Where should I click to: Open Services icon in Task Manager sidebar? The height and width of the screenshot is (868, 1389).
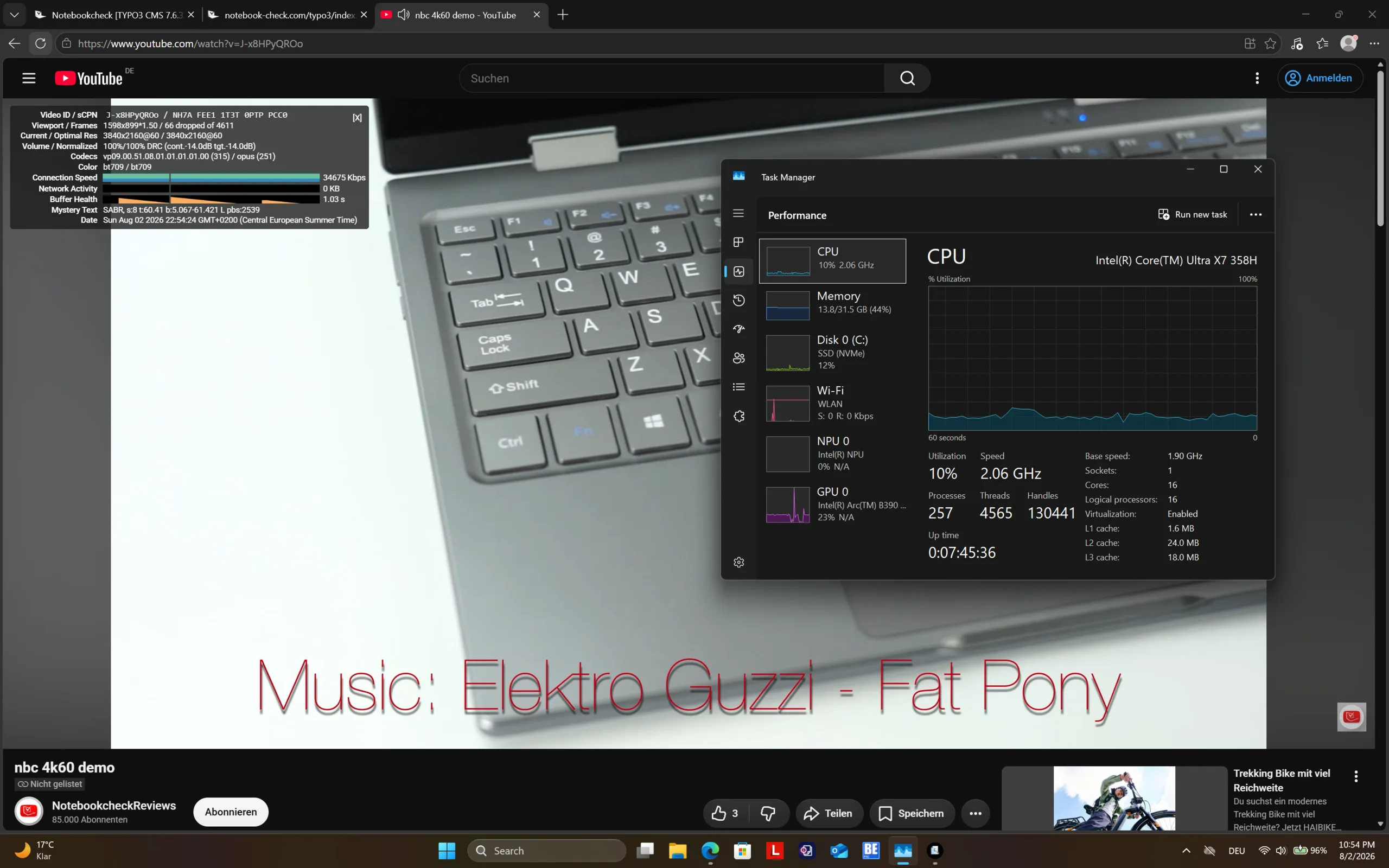(738, 416)
